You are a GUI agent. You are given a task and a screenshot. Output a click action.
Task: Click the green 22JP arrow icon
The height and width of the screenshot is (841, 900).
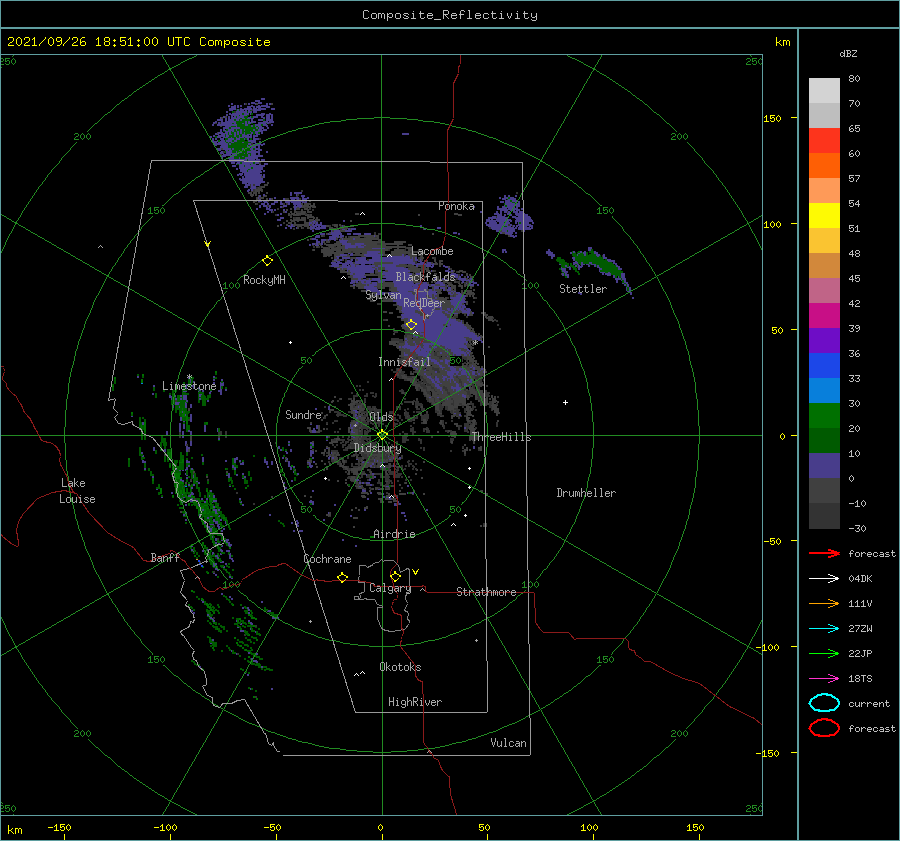click(x=824, y=653)
